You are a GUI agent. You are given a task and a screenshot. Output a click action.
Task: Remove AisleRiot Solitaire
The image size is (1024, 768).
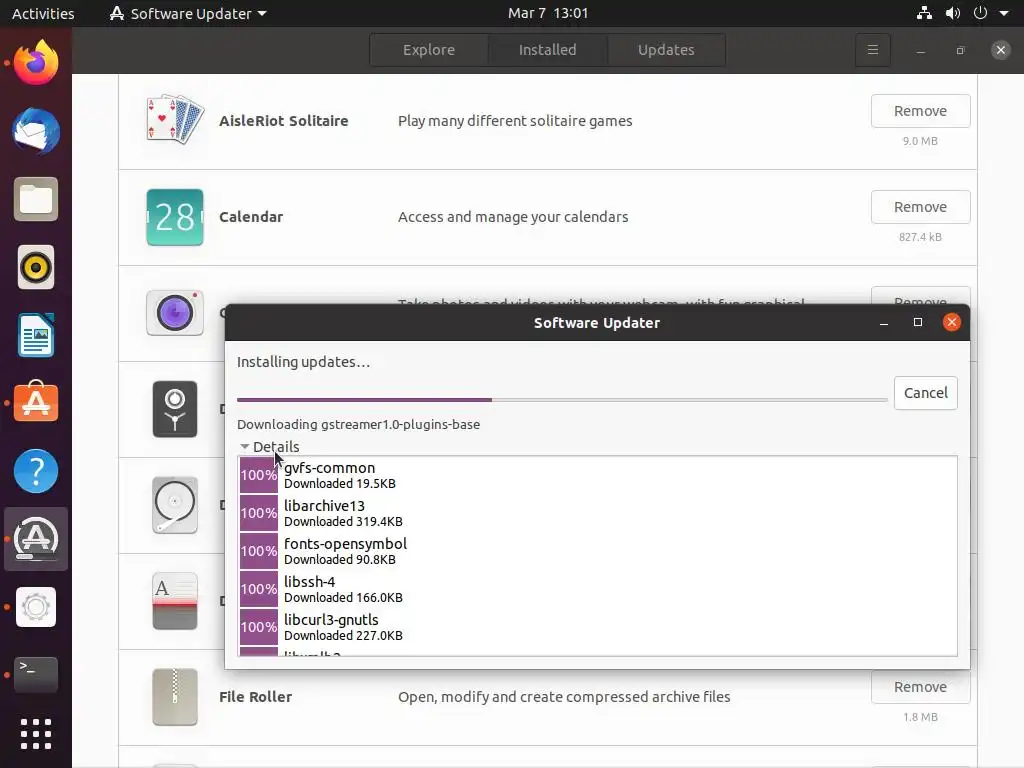click(920, 111)
